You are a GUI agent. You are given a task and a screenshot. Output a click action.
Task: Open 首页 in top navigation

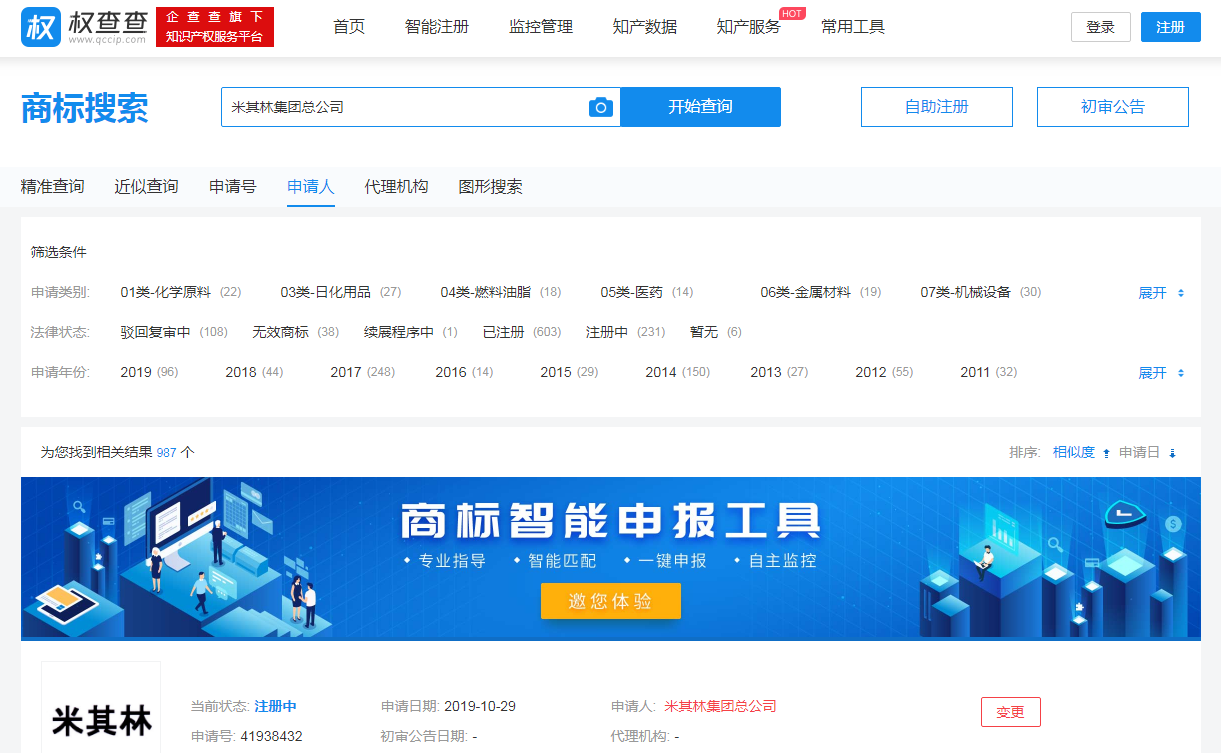(x=349, y=27)
